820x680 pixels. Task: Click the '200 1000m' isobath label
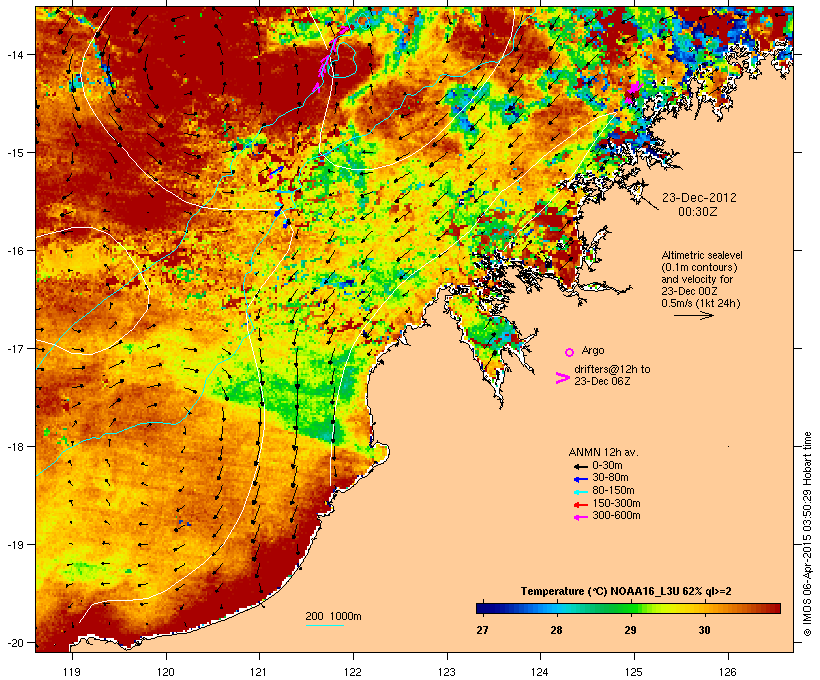click(333, 616)
